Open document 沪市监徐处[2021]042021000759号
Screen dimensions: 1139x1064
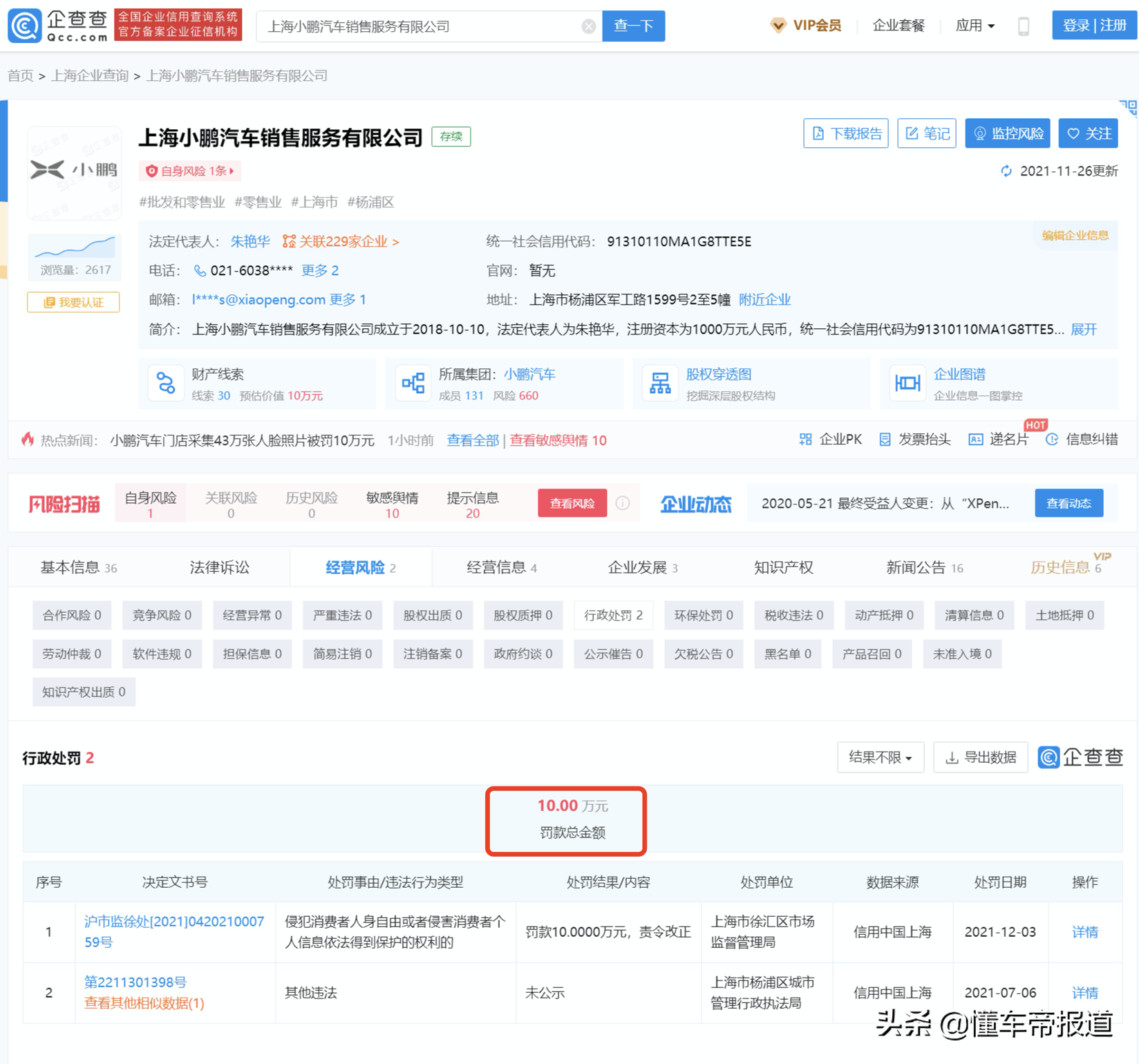174,931
